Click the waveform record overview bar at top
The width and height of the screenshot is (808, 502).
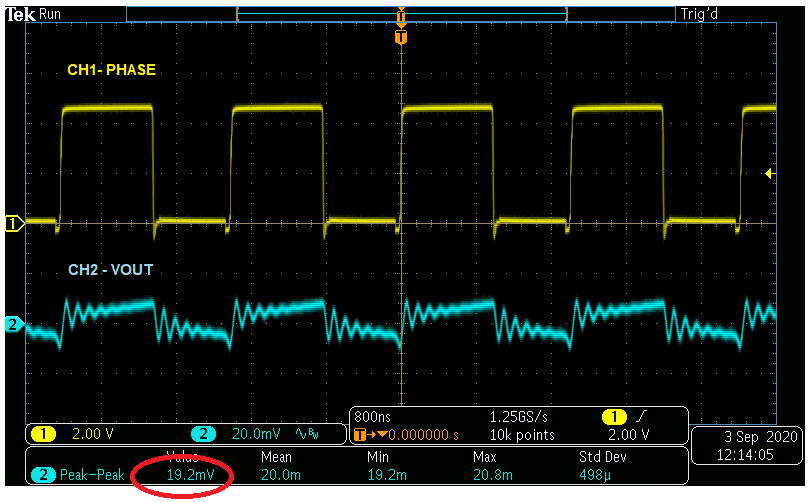(x=401, y=14)
